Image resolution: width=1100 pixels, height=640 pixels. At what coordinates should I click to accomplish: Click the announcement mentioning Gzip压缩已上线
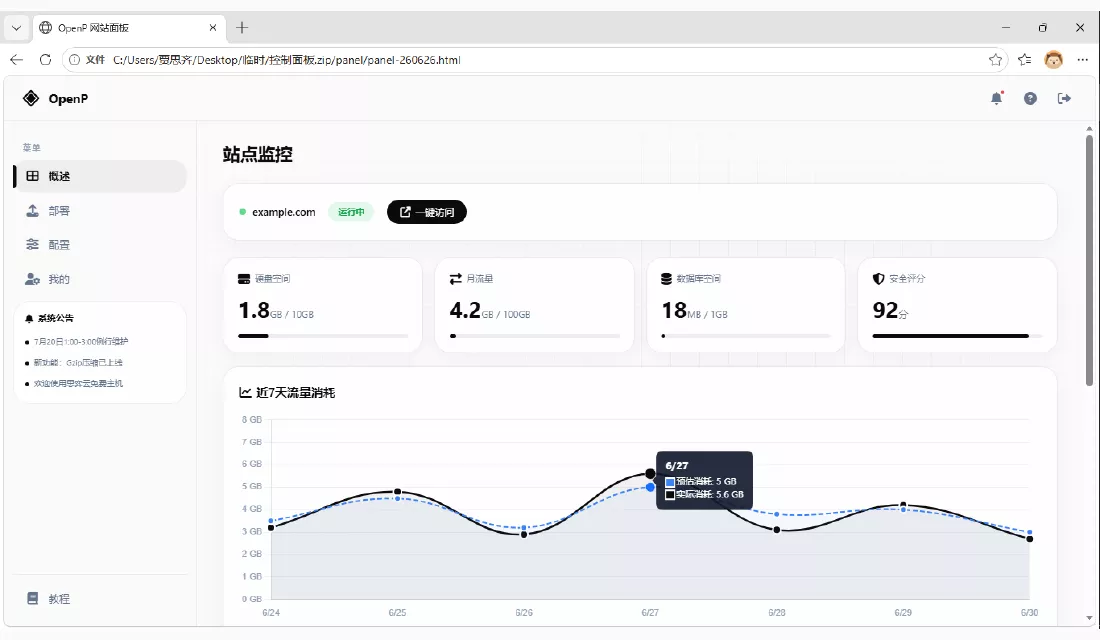(78, 363)
